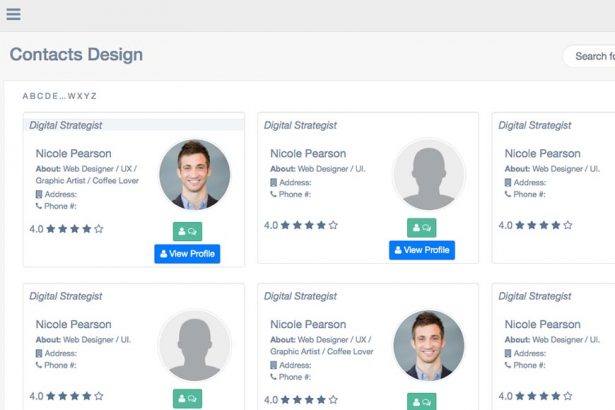Open View Profile in the top-middle card
Image resolution: width=615 pixels, height=410 pixels.
[x=421, y=250]
